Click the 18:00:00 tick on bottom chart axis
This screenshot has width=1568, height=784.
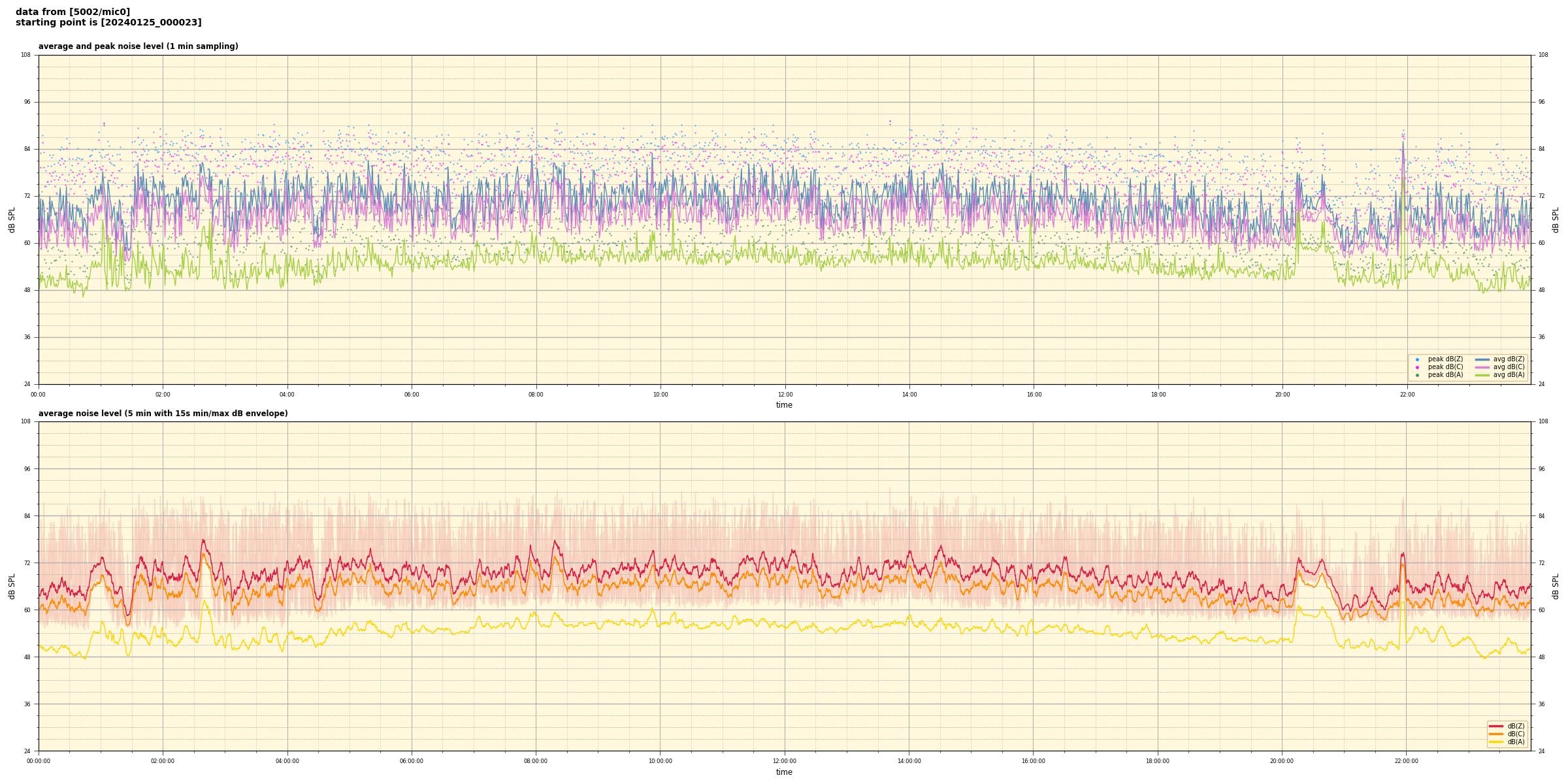1158,761
